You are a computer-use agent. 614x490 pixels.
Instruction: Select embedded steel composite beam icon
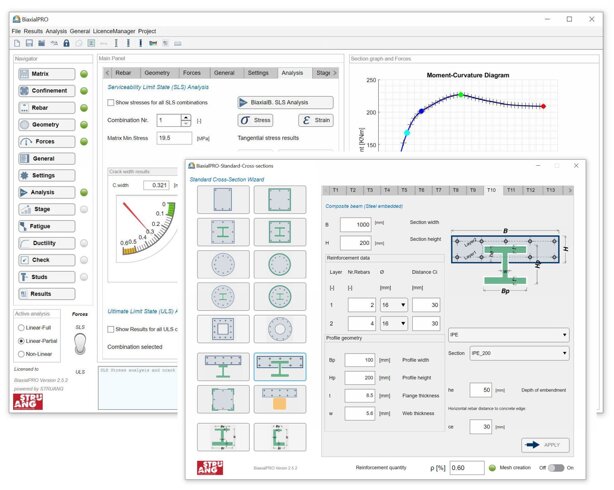[280, 367]
